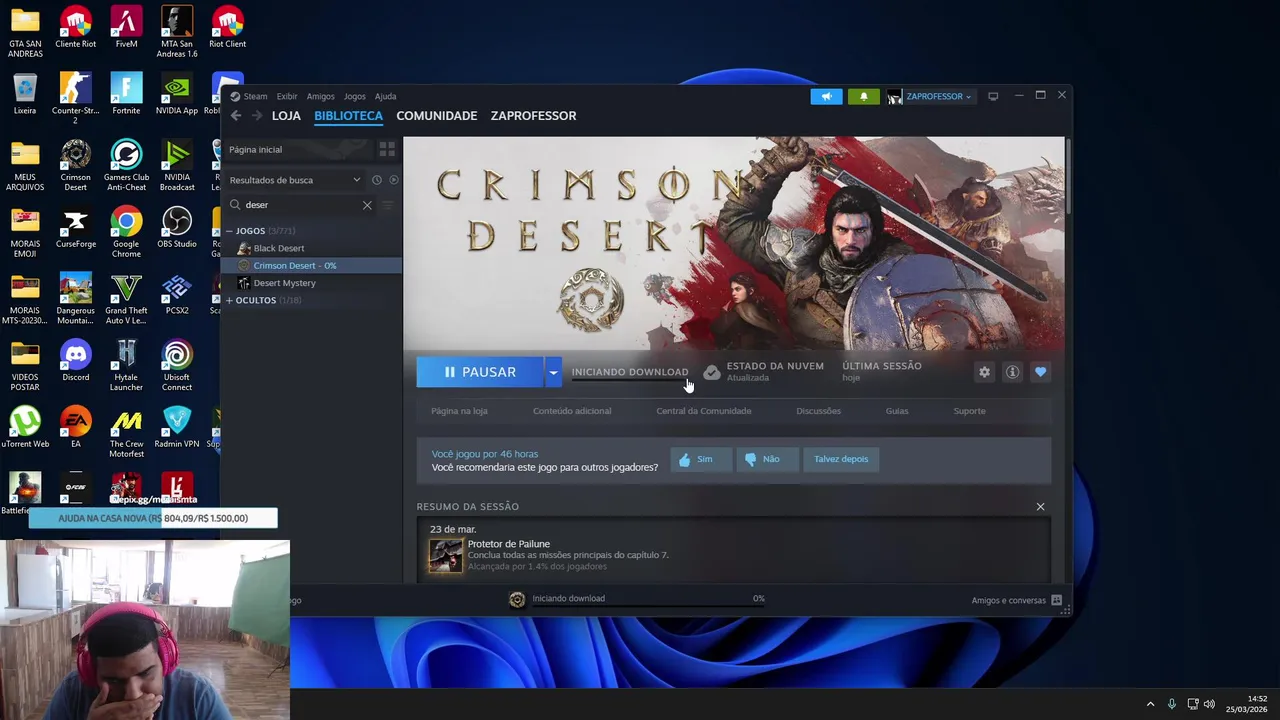Screen dimensions: 1280x720
Task: Open Suporte link
Action: (969, 411)
